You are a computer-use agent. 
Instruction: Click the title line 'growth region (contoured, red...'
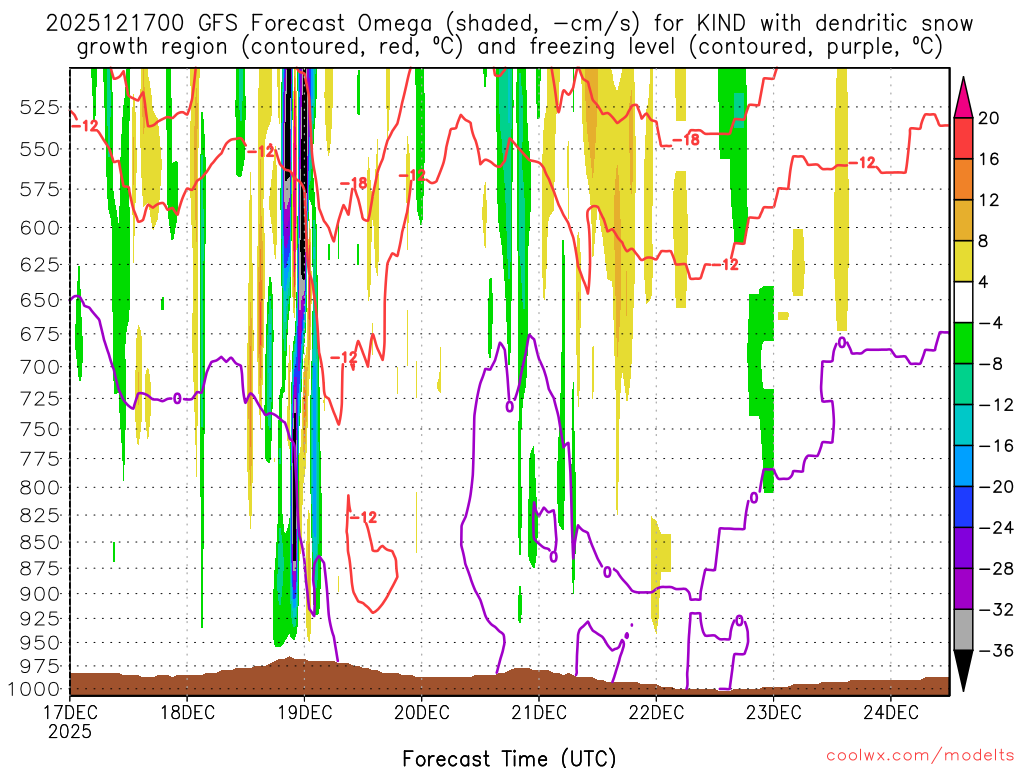[x=509, y=47]
